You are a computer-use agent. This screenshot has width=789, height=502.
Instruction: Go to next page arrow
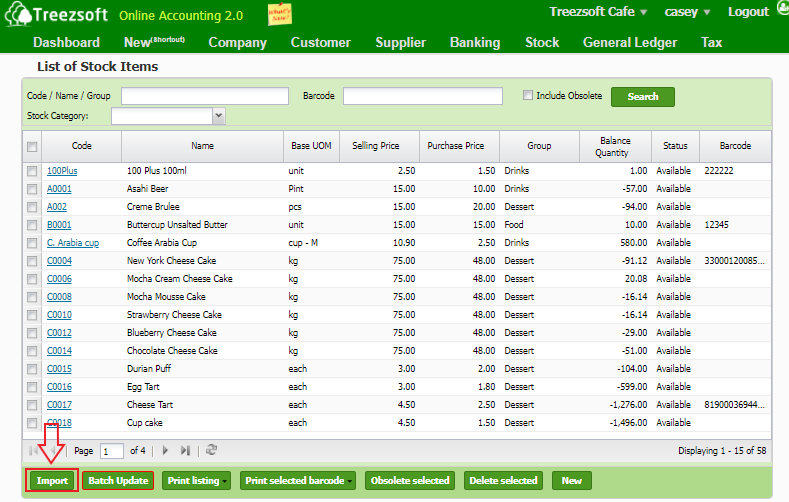tap(166, 451)
